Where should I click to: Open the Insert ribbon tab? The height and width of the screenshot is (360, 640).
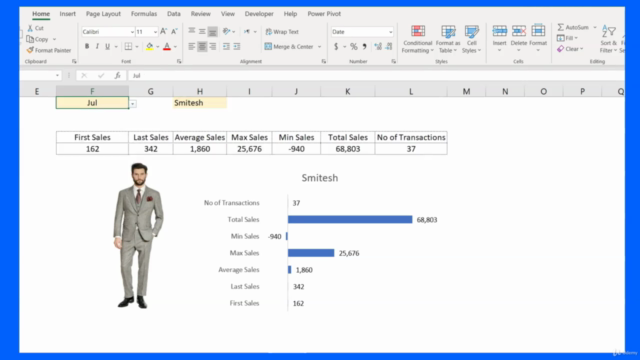tap(67, 14)
